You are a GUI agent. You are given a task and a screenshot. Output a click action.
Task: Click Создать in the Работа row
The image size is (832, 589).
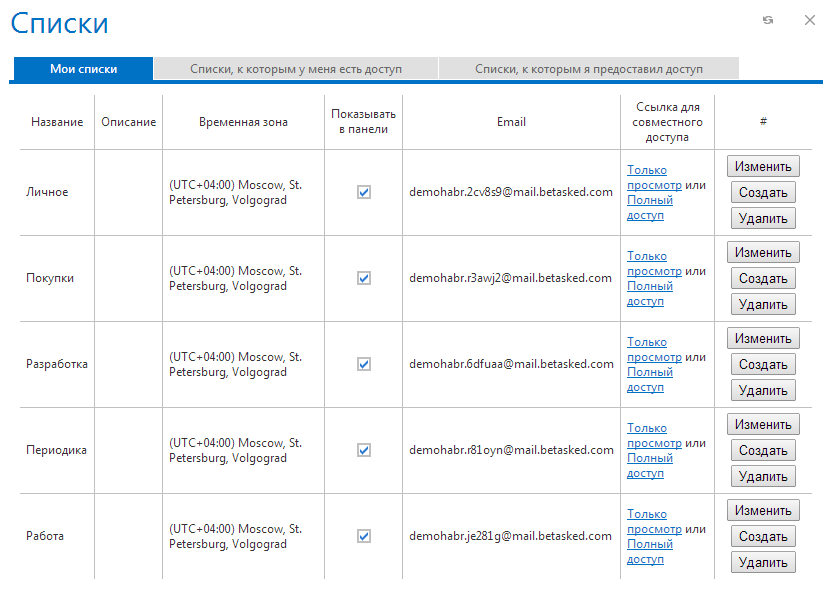point(763,536)
